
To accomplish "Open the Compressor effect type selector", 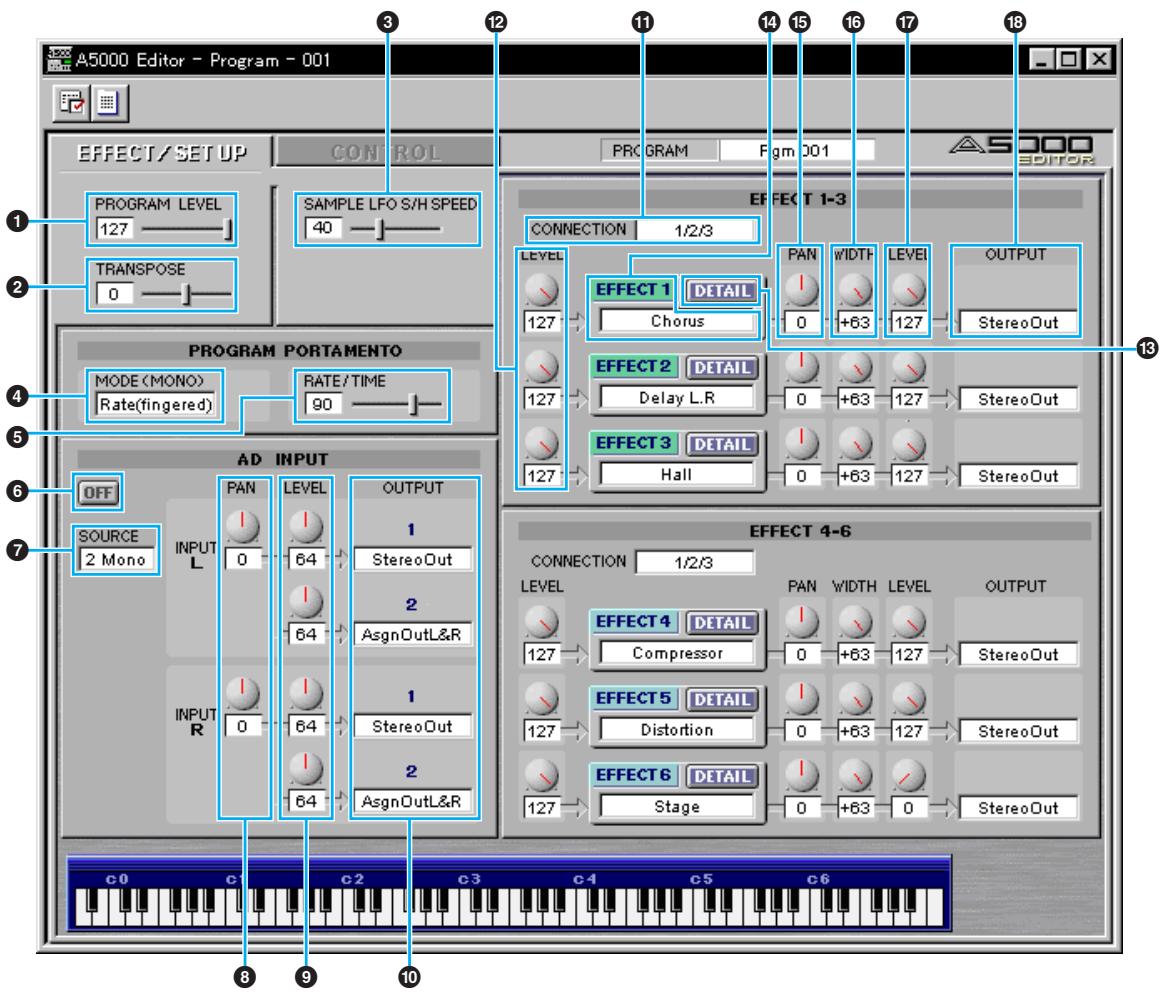I will (677, 653).
